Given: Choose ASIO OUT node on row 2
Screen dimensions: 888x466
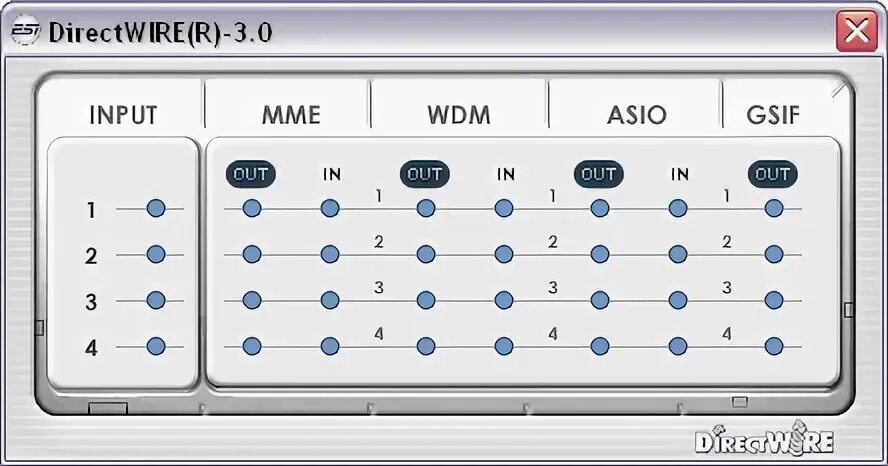Looking at the screenshot, I should pos(600,254).
